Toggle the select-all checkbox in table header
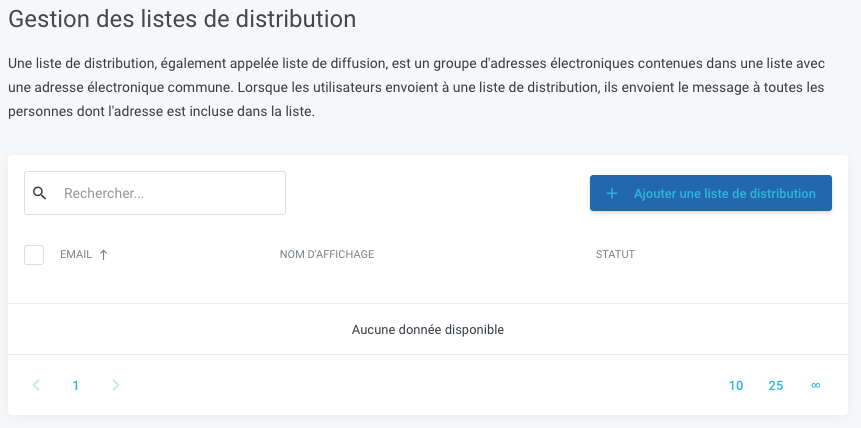The width and height of the screenshot is (861, 428). [x=34, y=255]
